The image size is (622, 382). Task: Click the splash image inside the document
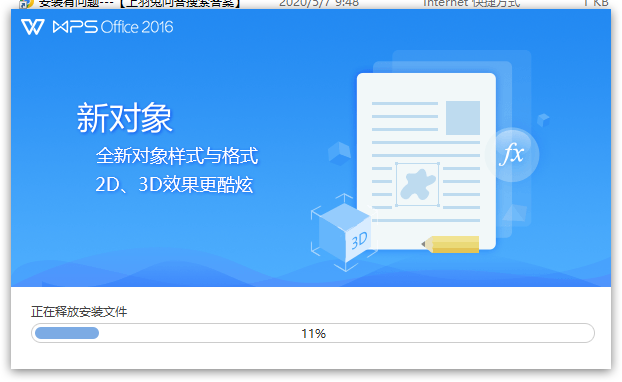pyautogui.click(x=418, y=184)
